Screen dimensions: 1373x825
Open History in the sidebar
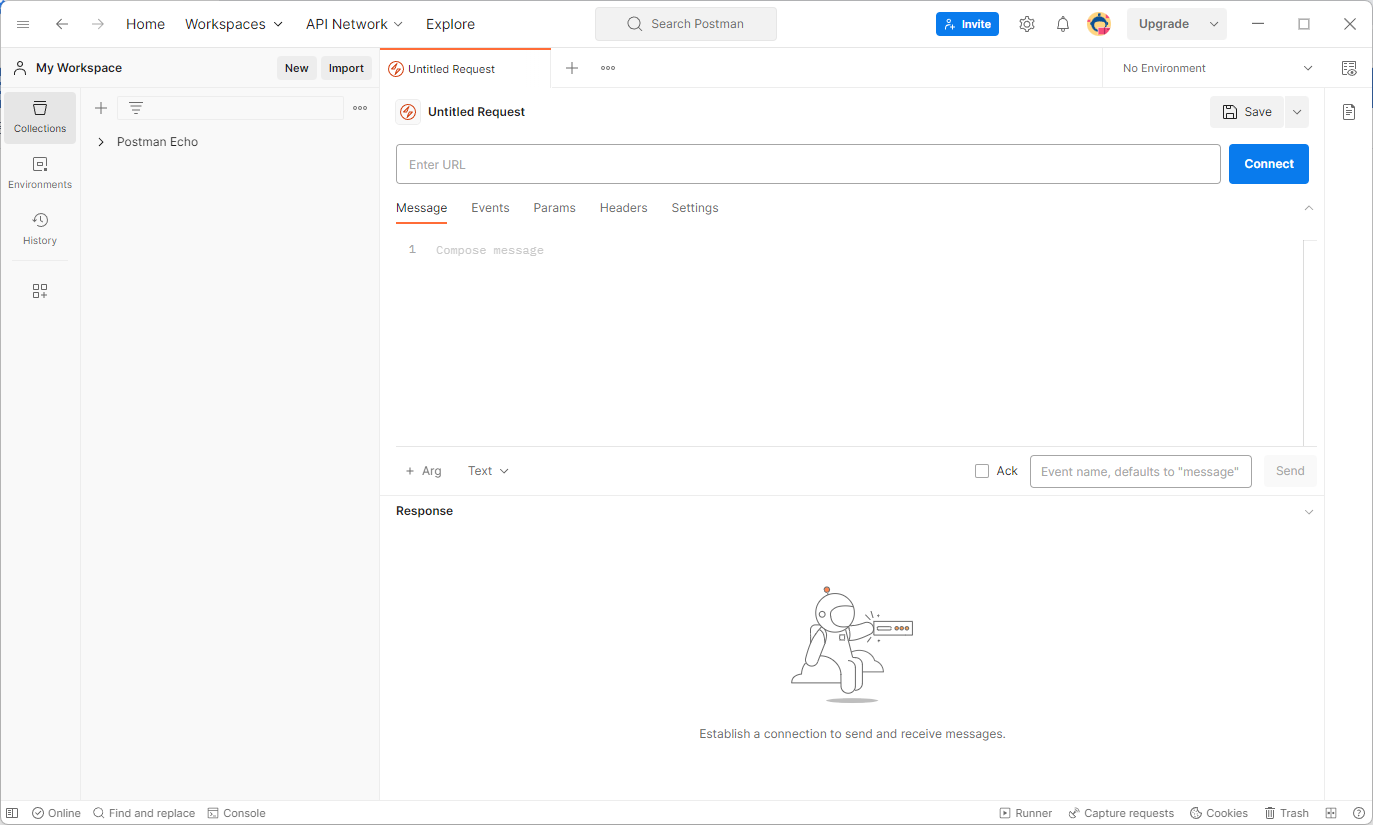point(40,229)
